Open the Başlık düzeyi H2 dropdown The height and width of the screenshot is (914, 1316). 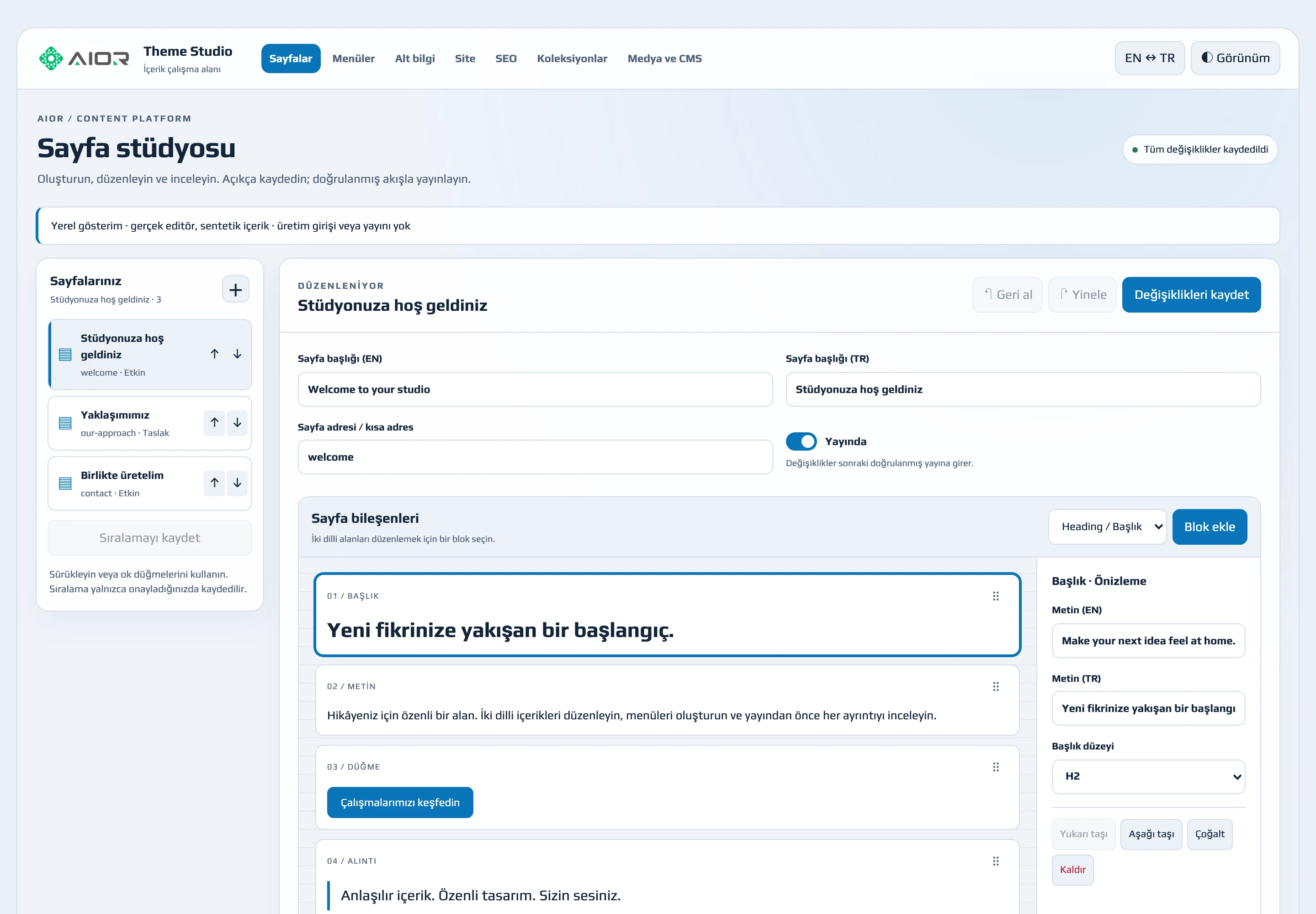1148,776
